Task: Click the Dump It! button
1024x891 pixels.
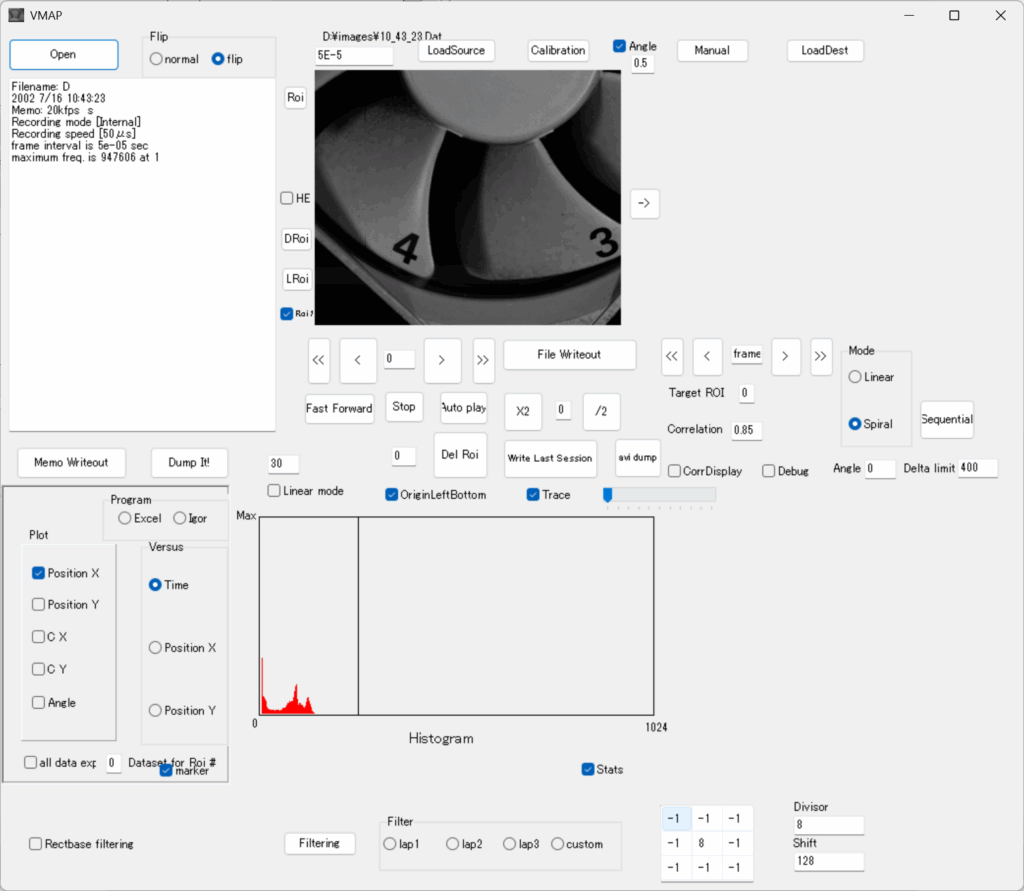Action: click(189, 463)
